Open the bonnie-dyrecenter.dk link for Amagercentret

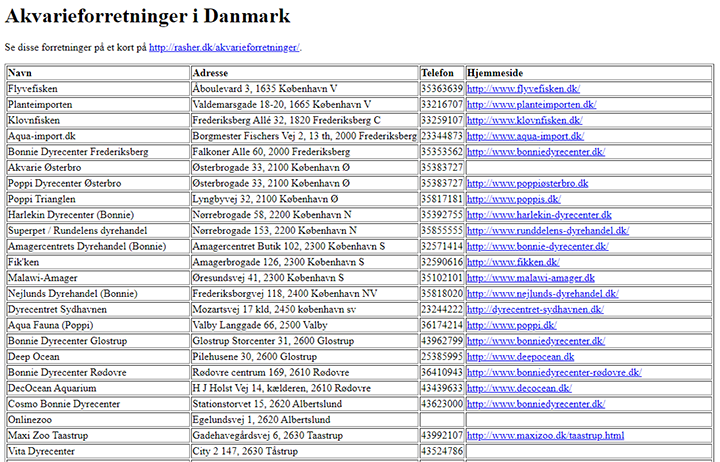tap(538, 246)
